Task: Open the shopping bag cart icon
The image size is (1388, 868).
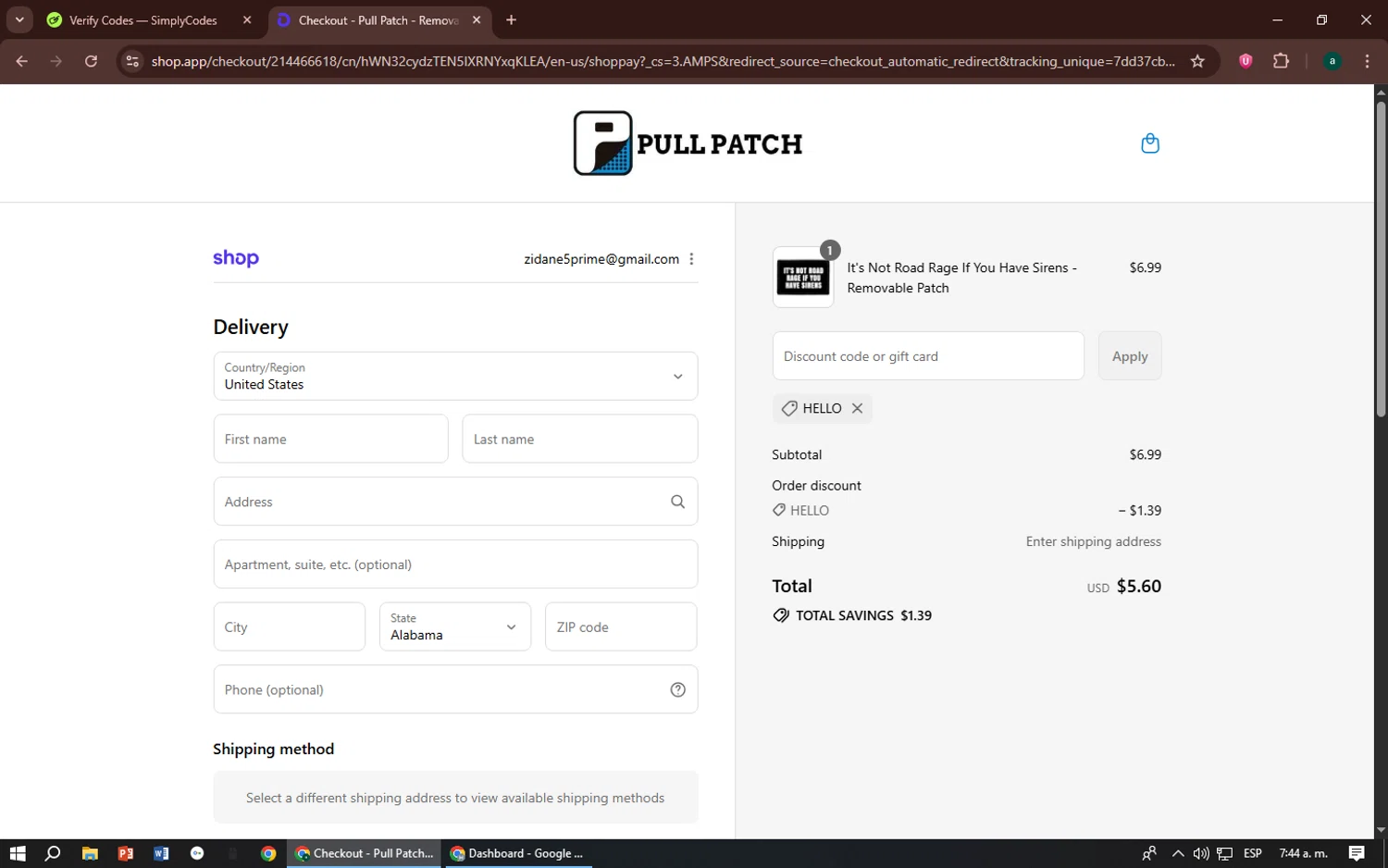Action: [1150, 143]
